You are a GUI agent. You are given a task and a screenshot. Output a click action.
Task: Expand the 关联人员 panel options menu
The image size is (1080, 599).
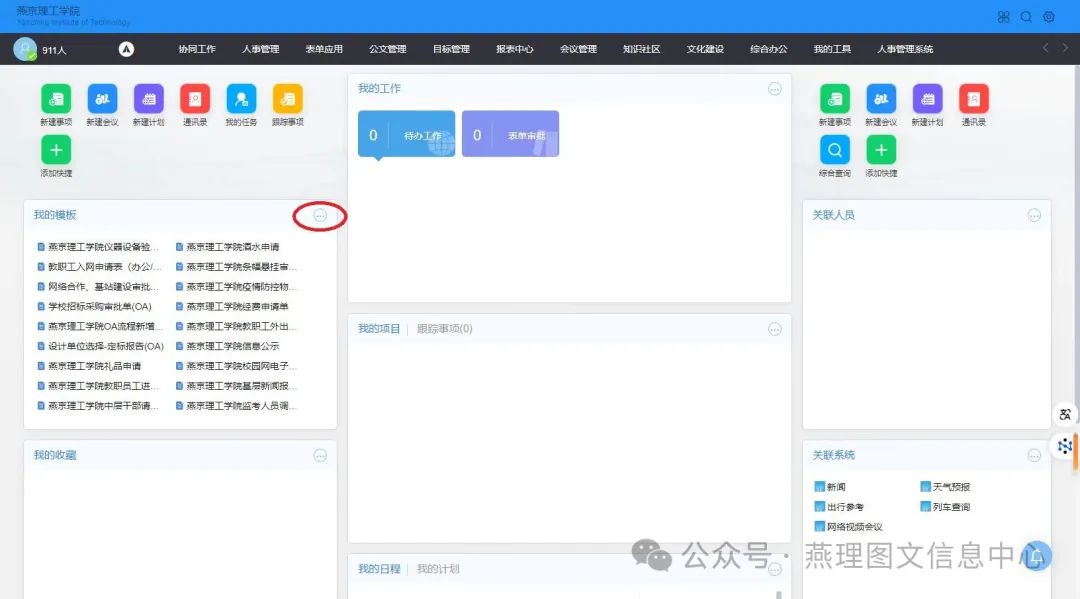[1034, 216]
